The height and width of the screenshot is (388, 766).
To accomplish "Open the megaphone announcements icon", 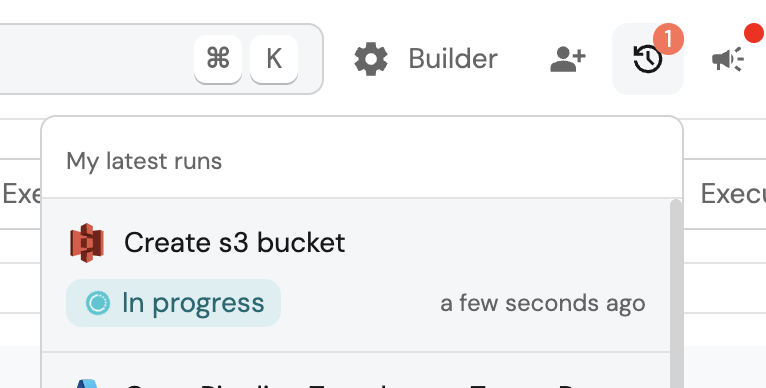I will (727, 59).
